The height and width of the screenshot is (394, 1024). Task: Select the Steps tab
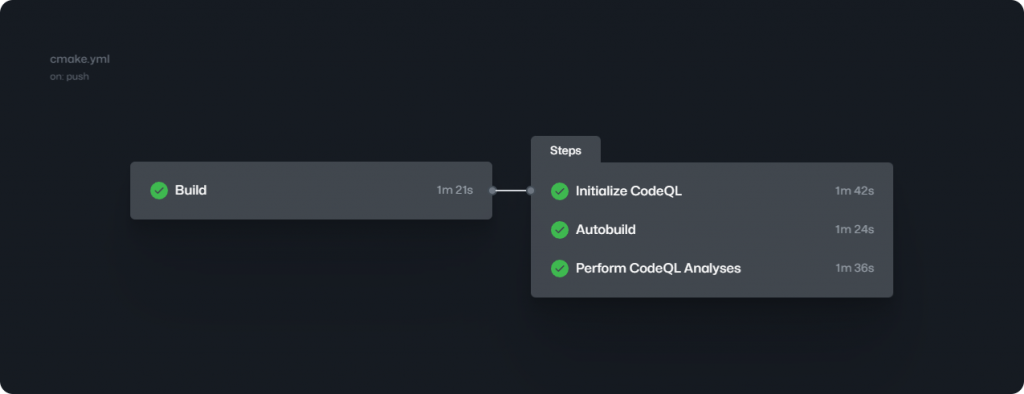566,150
